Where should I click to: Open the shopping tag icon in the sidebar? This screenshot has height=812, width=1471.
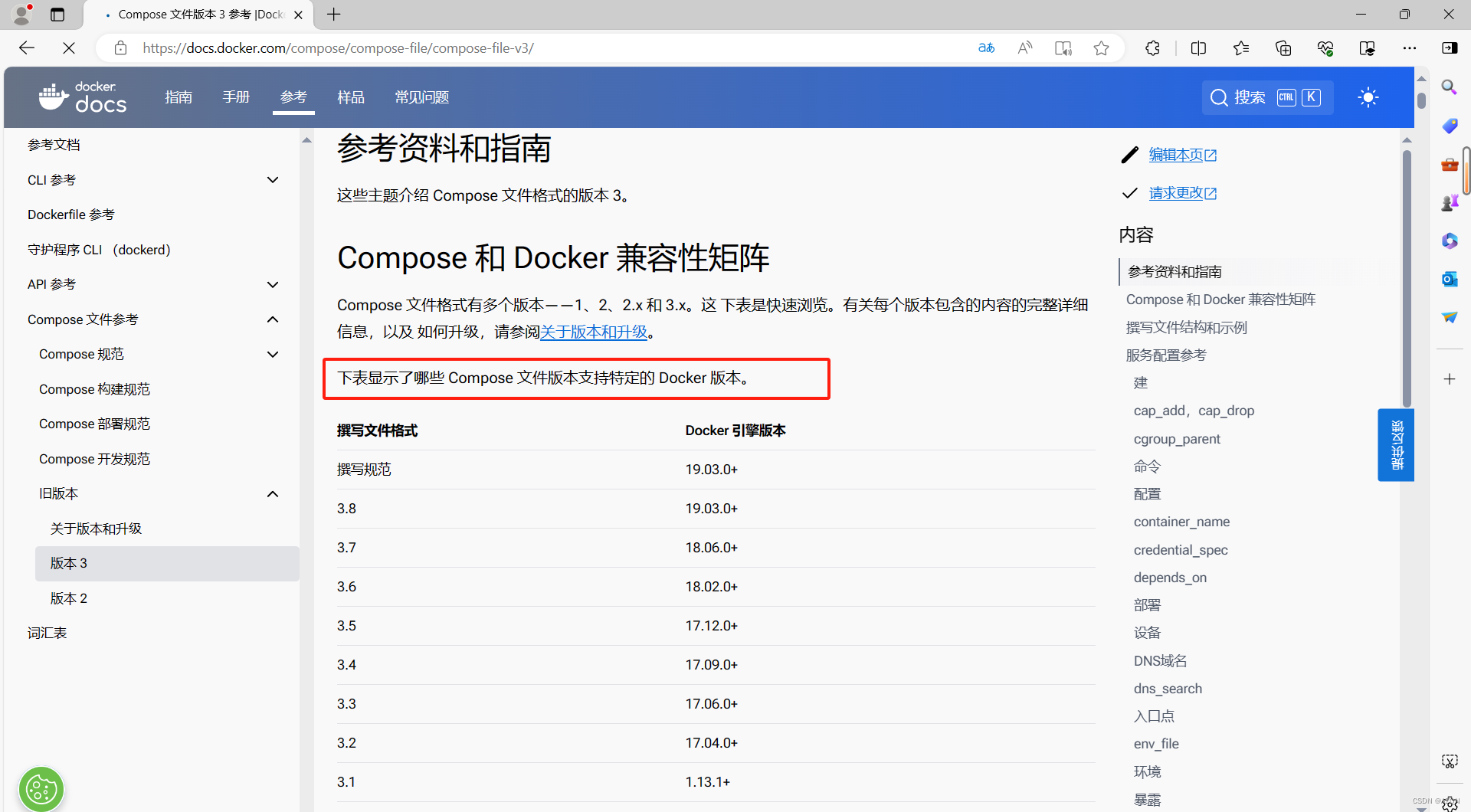click(1450, 126)
